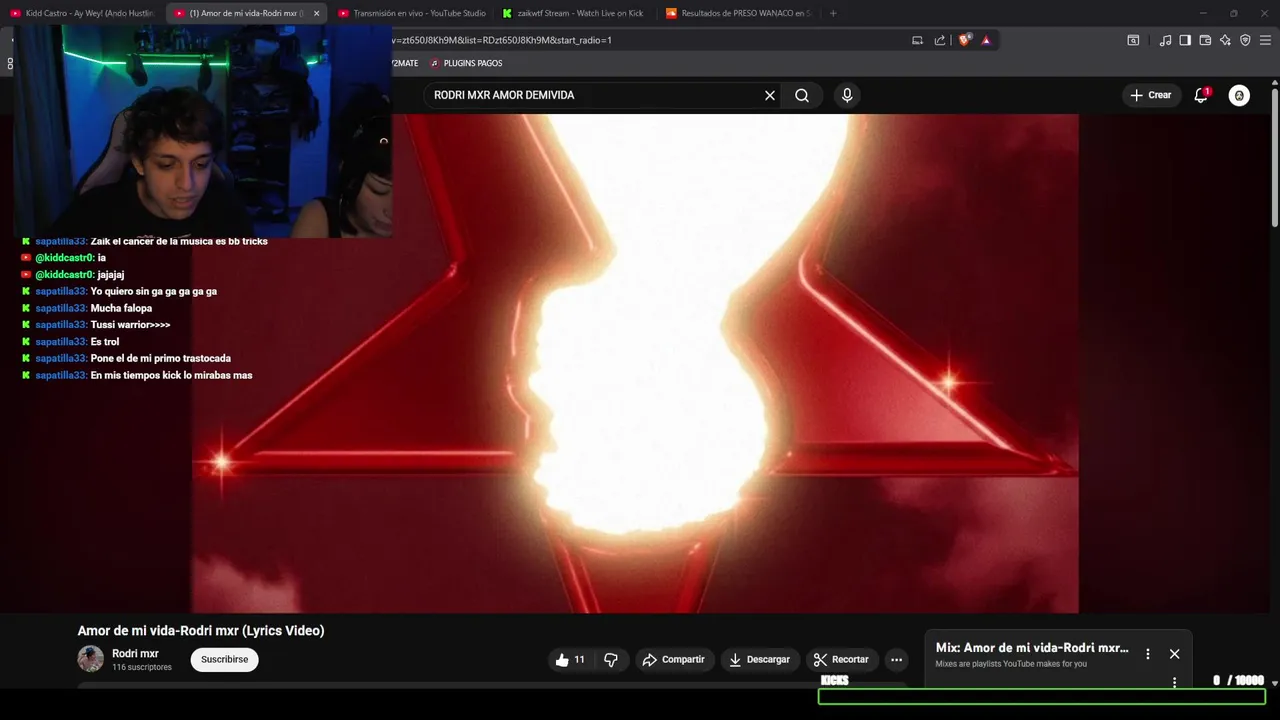Click the streamer webcam overlay
The image size is (1280, 720).
pyautogui.click(x=203, y=131)
